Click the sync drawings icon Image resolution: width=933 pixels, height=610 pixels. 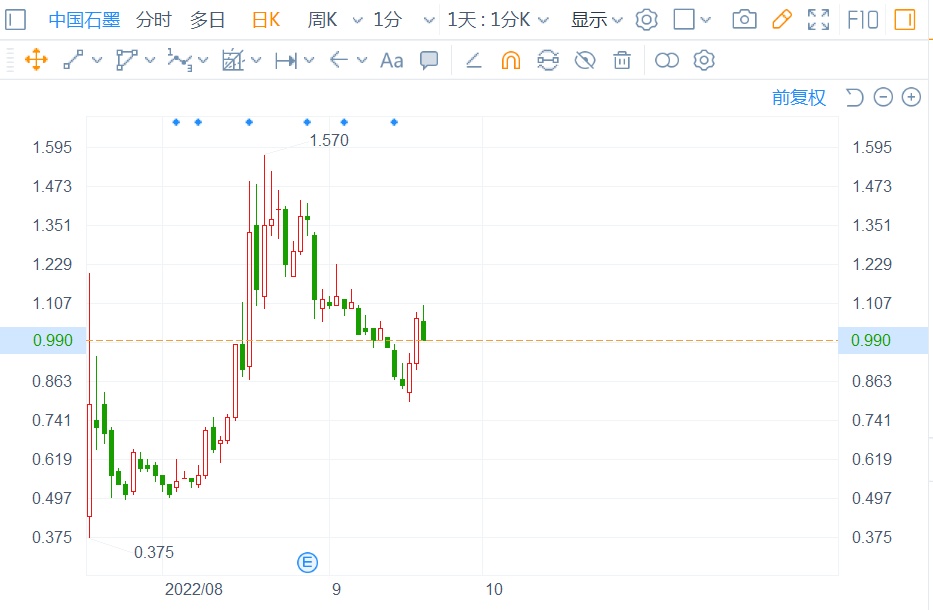(548, 60)
